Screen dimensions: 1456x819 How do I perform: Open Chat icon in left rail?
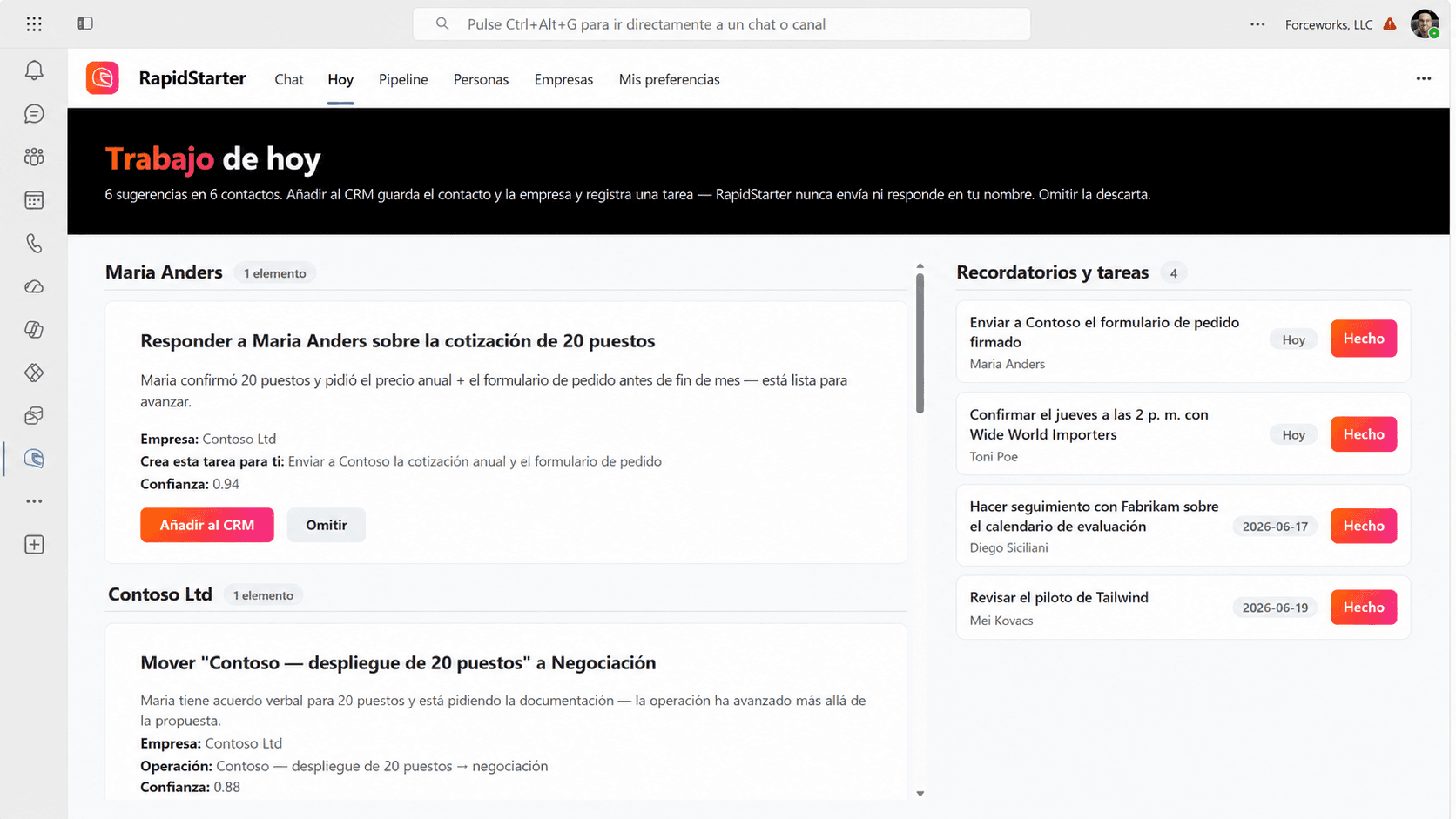pos(34,114)
